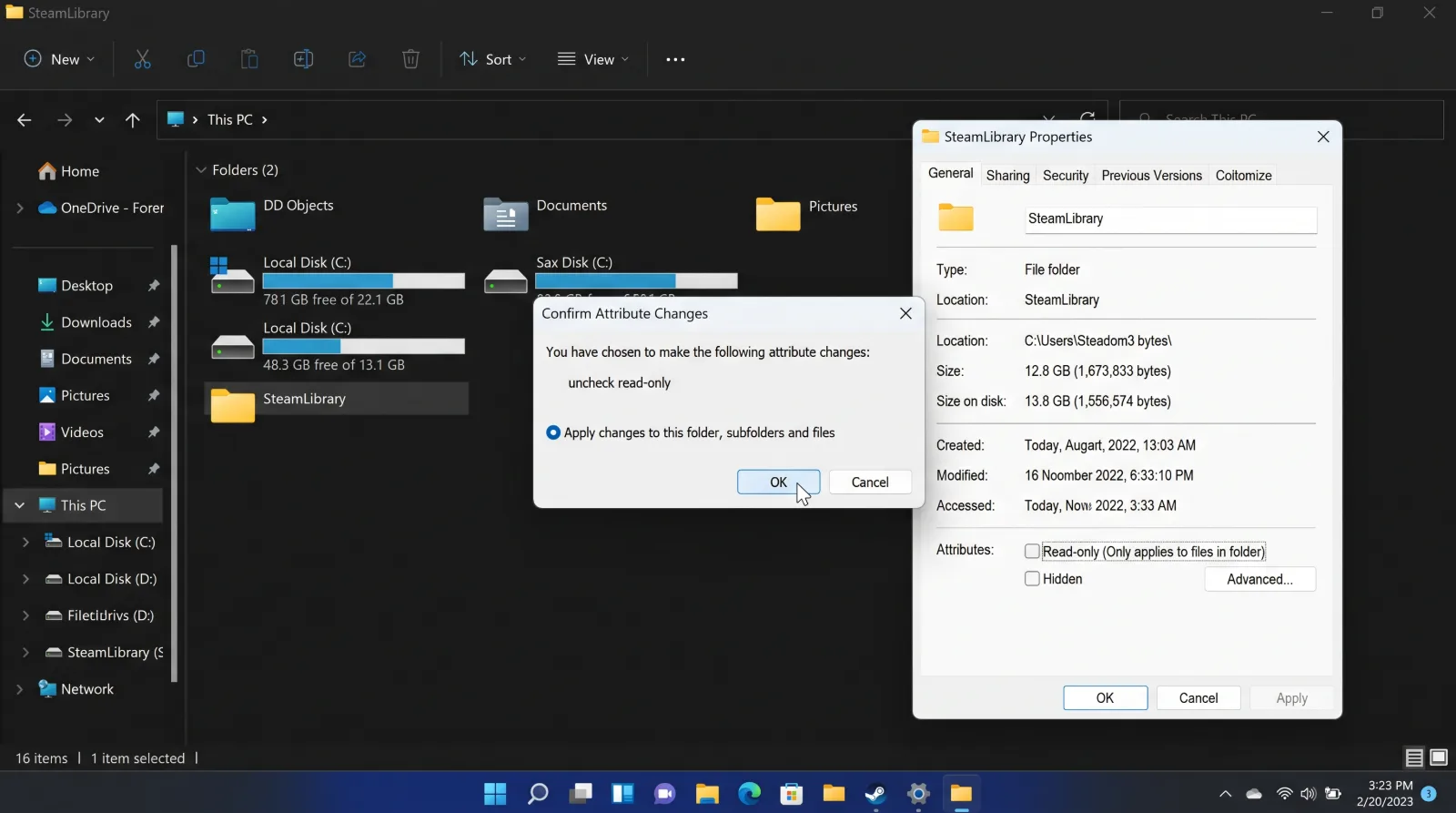Click the Rename icon in toolbar
Viewport: 1456px width, 813px height.
pos(303,59)
